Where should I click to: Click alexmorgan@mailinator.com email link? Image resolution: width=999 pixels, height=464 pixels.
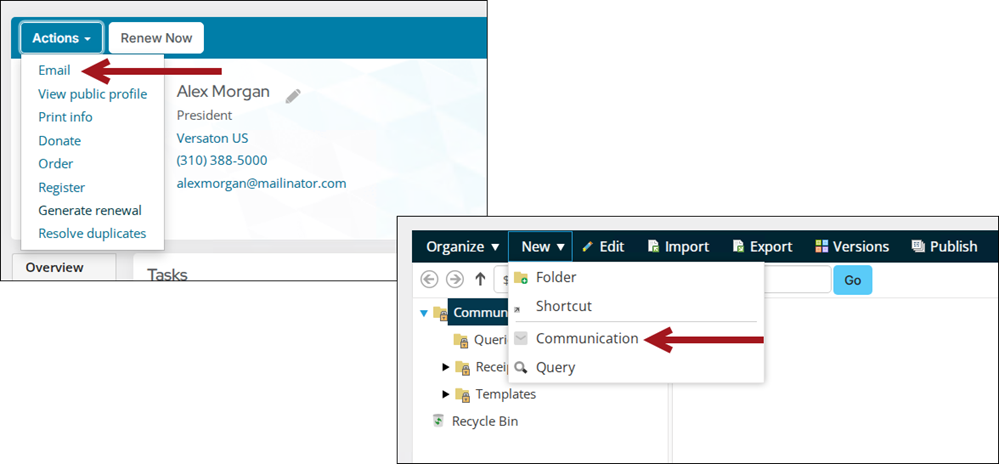[261, 184]
